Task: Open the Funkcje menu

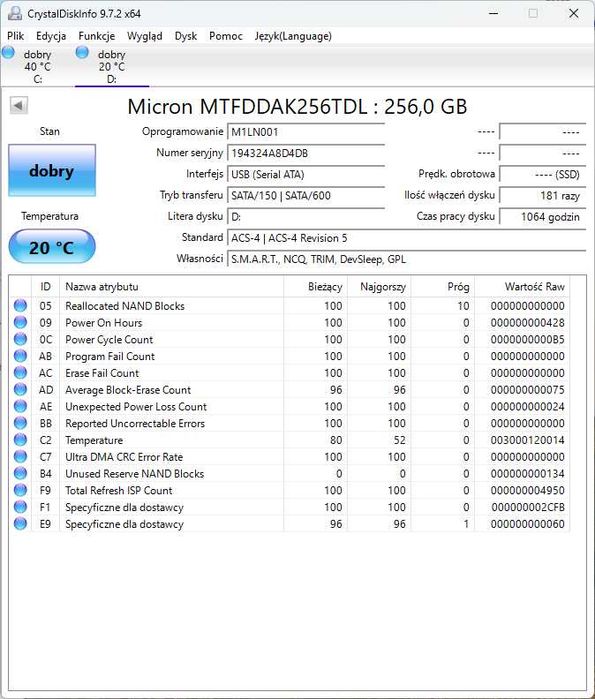Action: coord(97,36)
